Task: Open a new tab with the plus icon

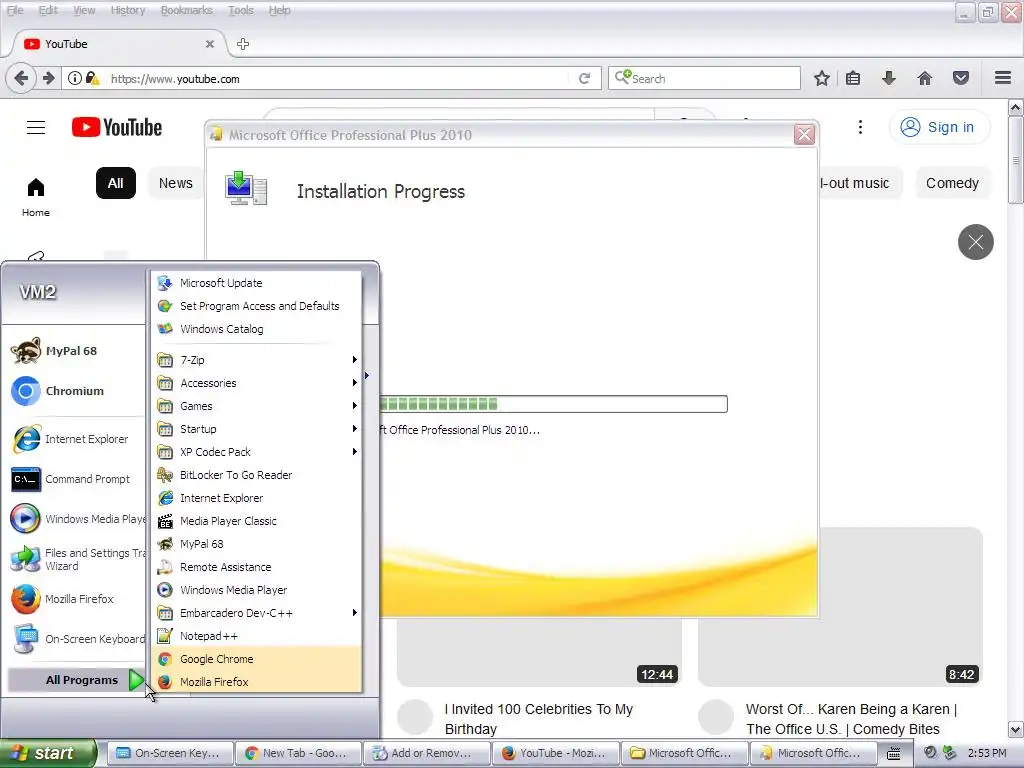Action: (x=243, y=44)
